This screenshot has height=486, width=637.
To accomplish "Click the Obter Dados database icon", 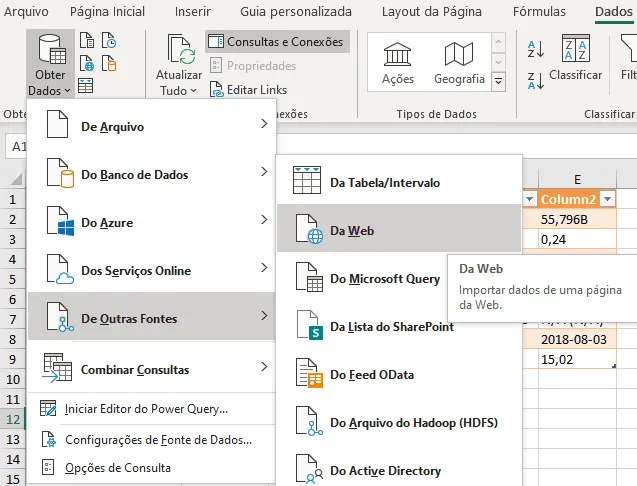I will click(52, 50).
